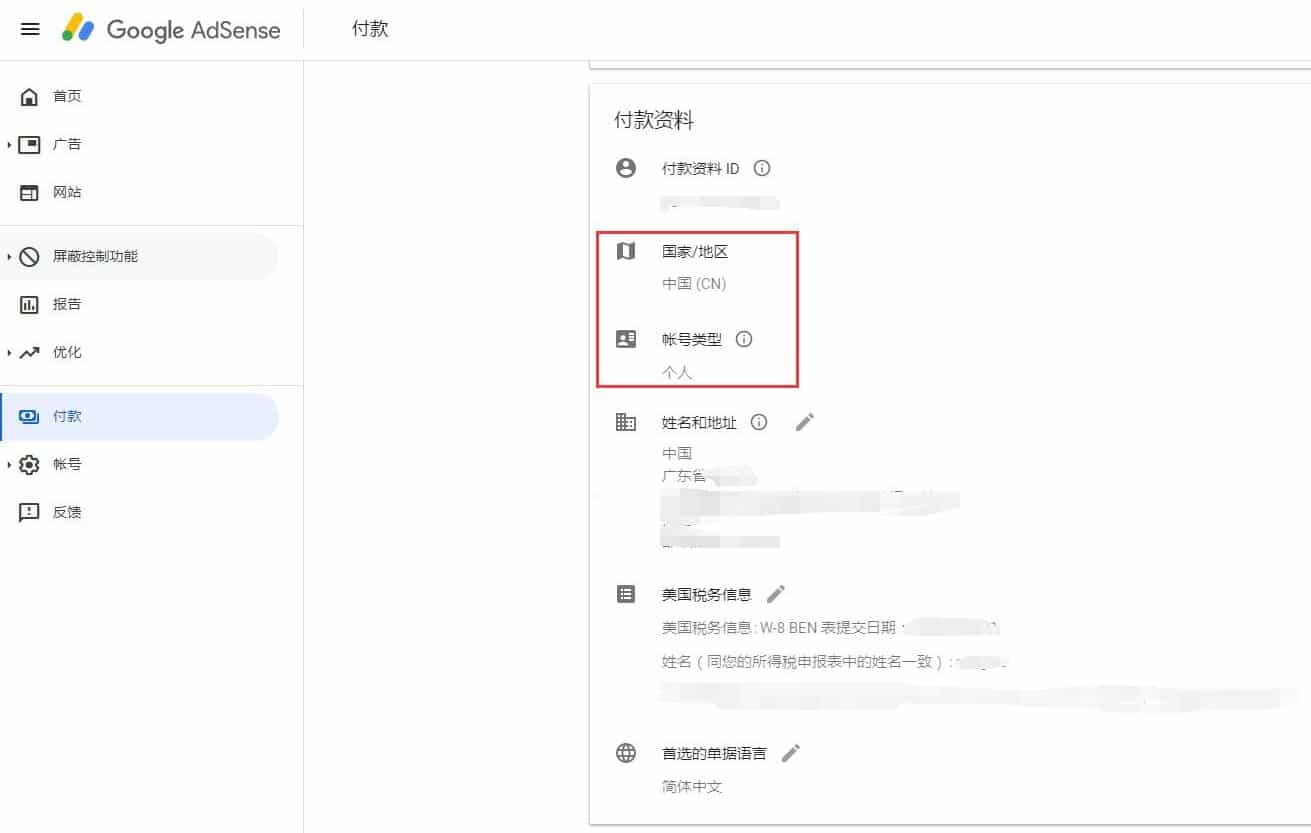The width and height of the screenshot is (1311, 833).
Task: Expand the 广告 sidebar section
Action: 8,144
